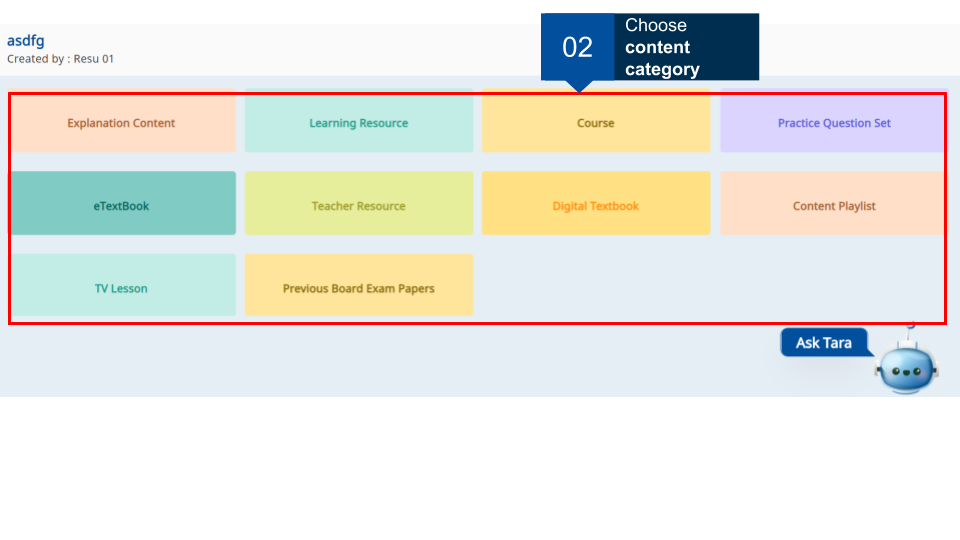960x540 pixels.
Task: Choose the TV Lesson category
Action: pos(121,288)
